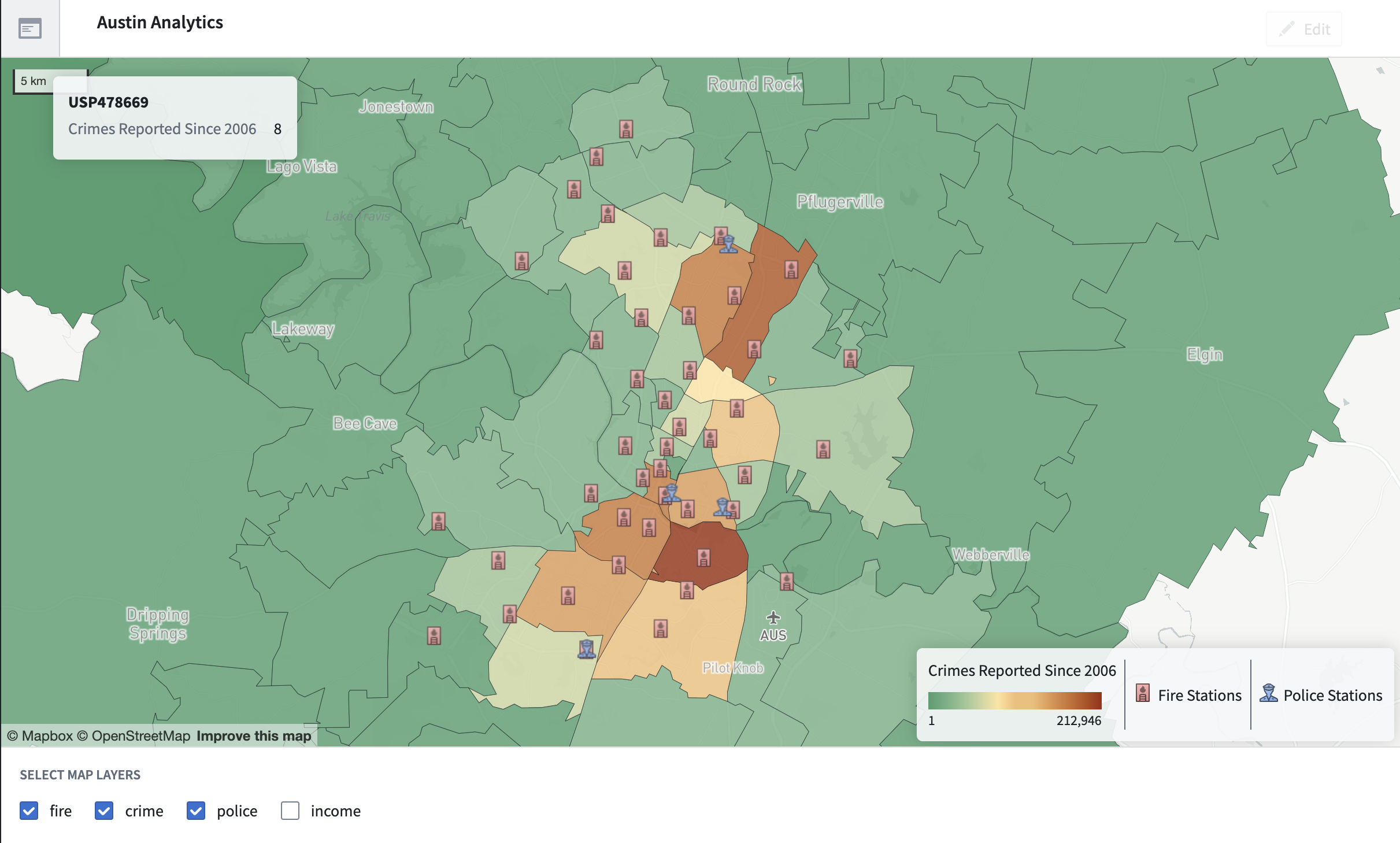Viewport: 1400px width, 843px height.
Task: Uncheck the fire layer checkbox
Action: click(x=29, y=811)
